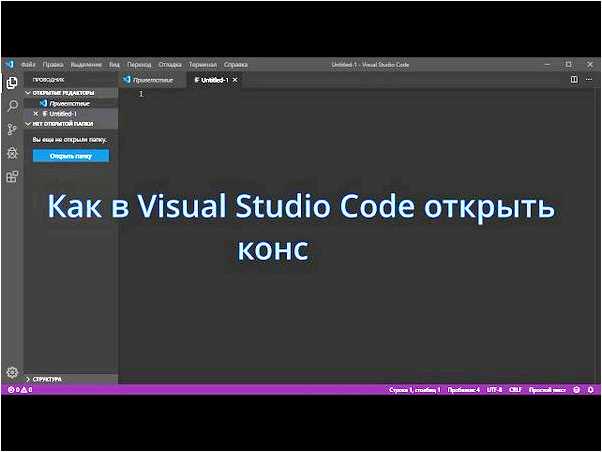602x452 pixels.
Task: Open the Search view in activity bar
Action: click(12, 106)
